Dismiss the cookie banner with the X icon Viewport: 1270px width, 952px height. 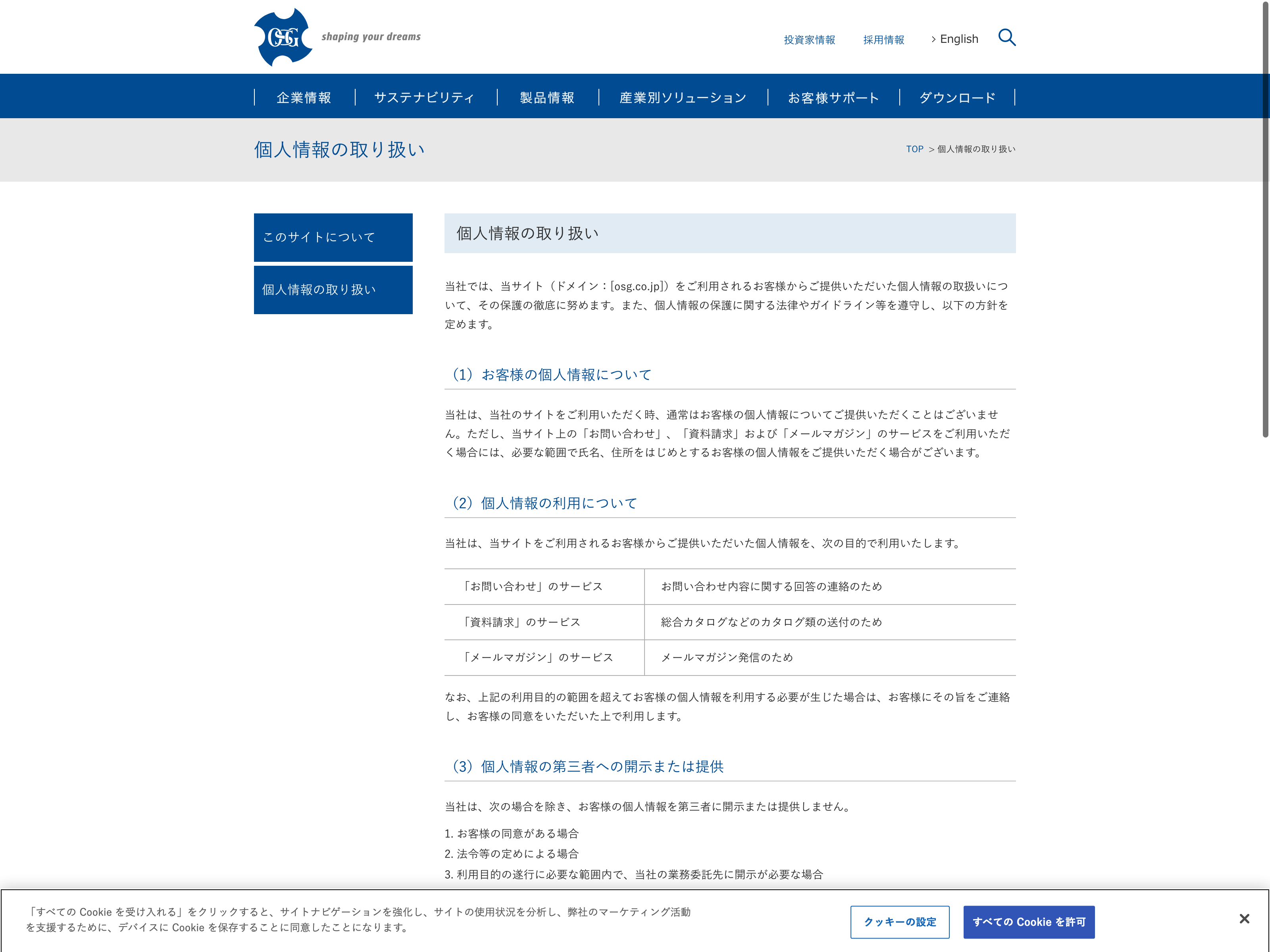pyautogui.click(x=1244, y=919)
